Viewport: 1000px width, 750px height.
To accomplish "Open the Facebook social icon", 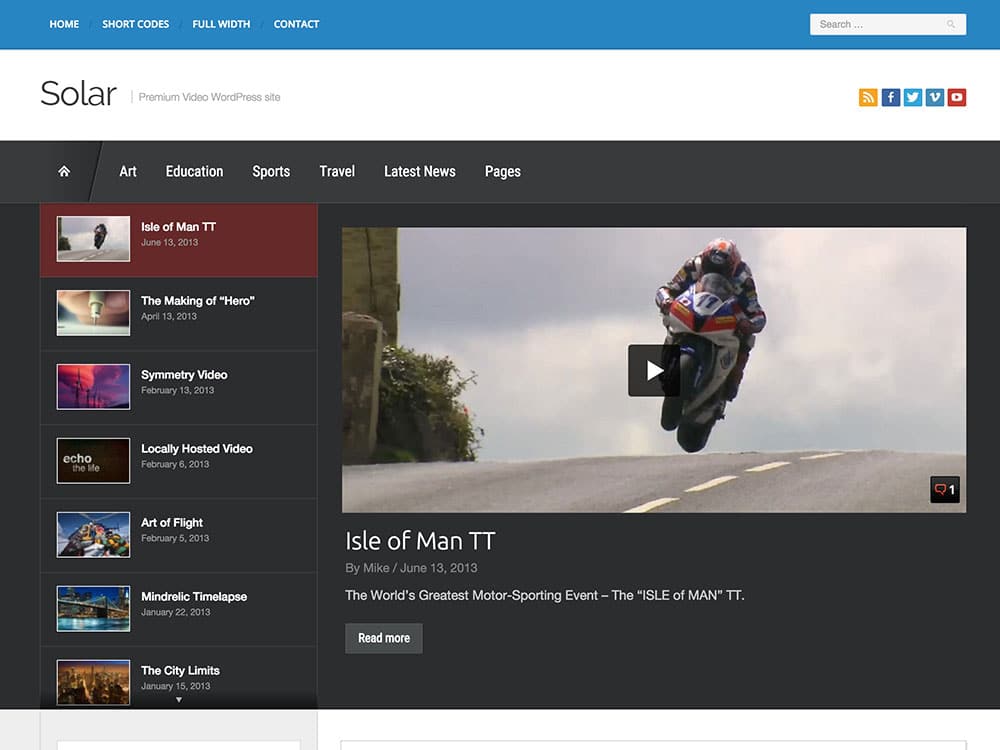I will pos(890,97).
